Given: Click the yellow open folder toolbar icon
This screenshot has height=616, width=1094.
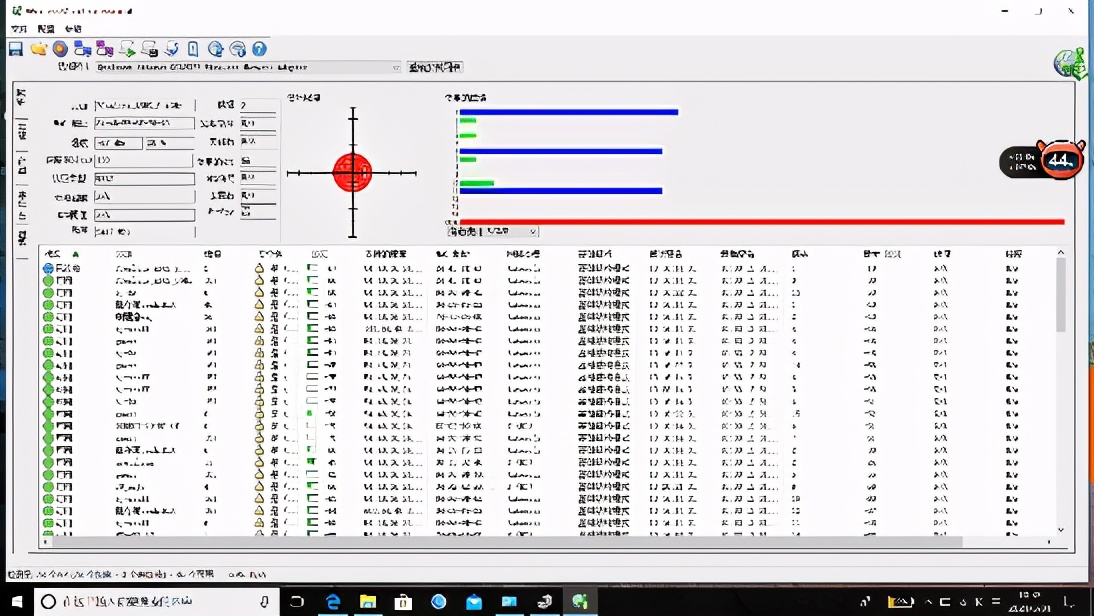Looking at the screenshot, I should pos(38,49).
